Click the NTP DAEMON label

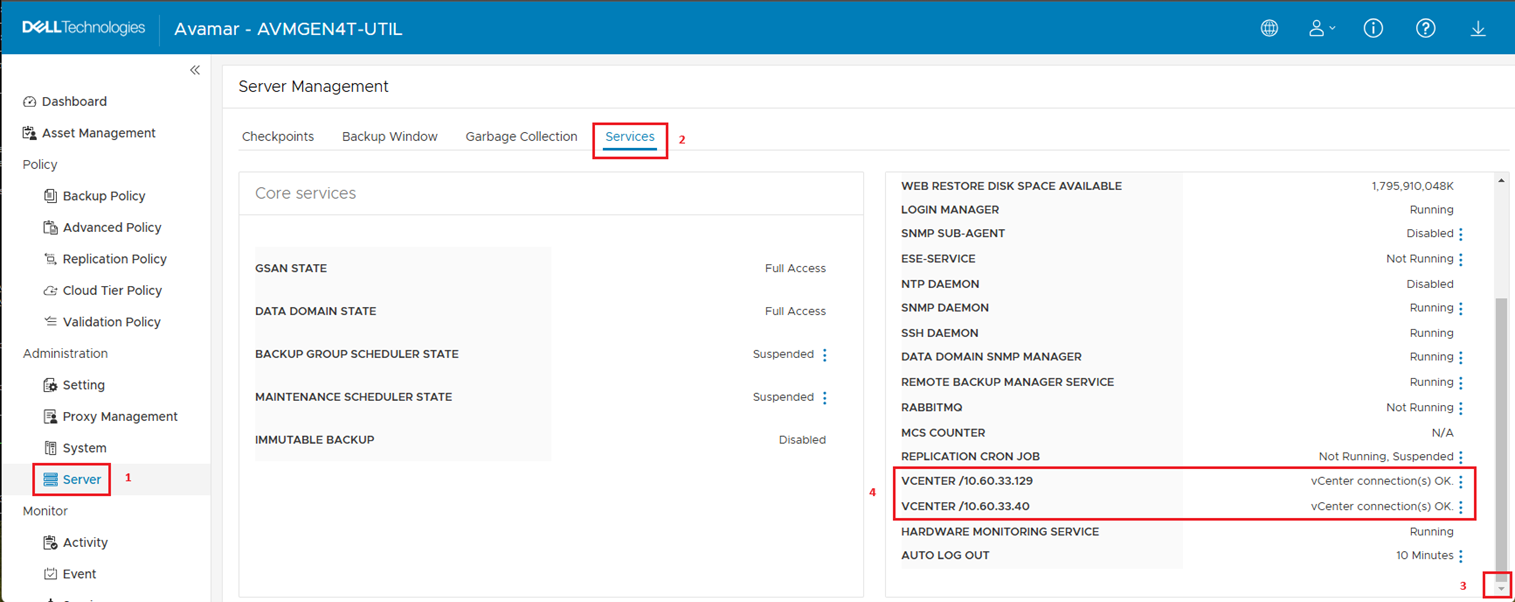click(x=940, y=284)
